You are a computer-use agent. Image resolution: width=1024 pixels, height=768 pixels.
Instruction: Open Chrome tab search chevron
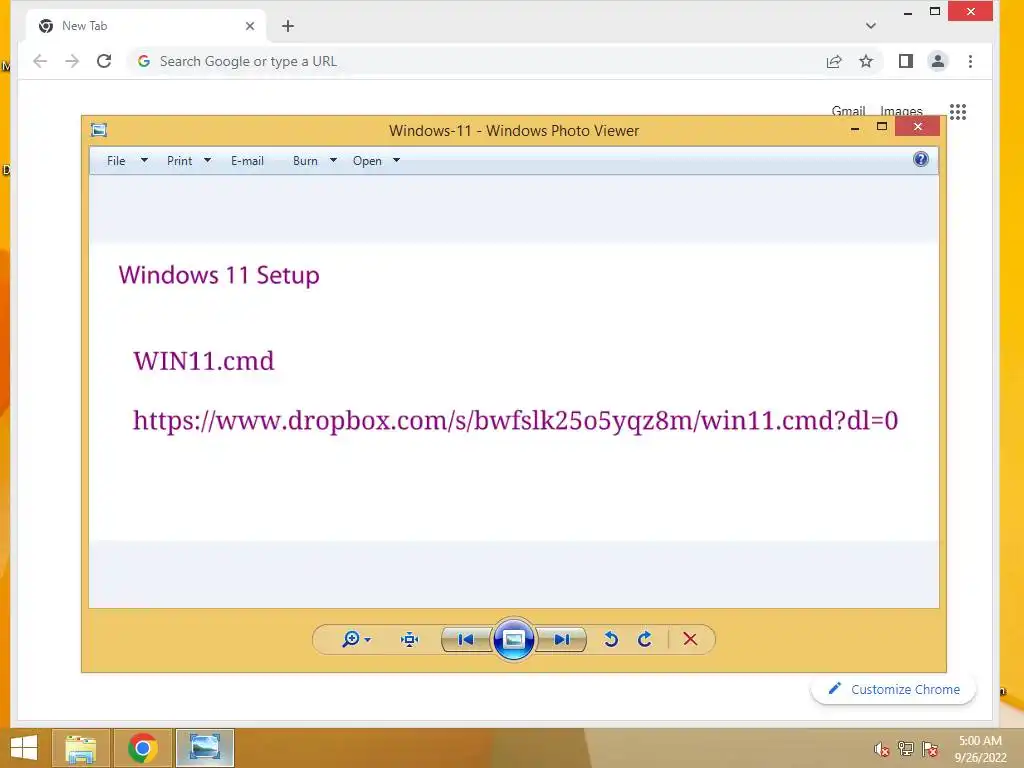point(871,26)
